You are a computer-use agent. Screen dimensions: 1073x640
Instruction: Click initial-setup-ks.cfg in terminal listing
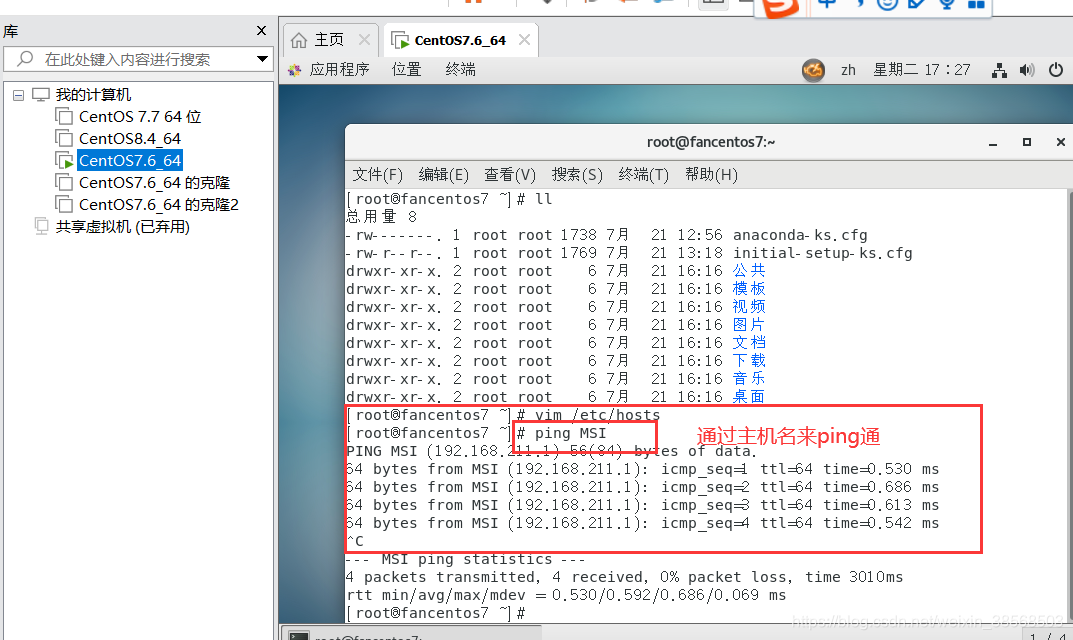tap(823, 253)
